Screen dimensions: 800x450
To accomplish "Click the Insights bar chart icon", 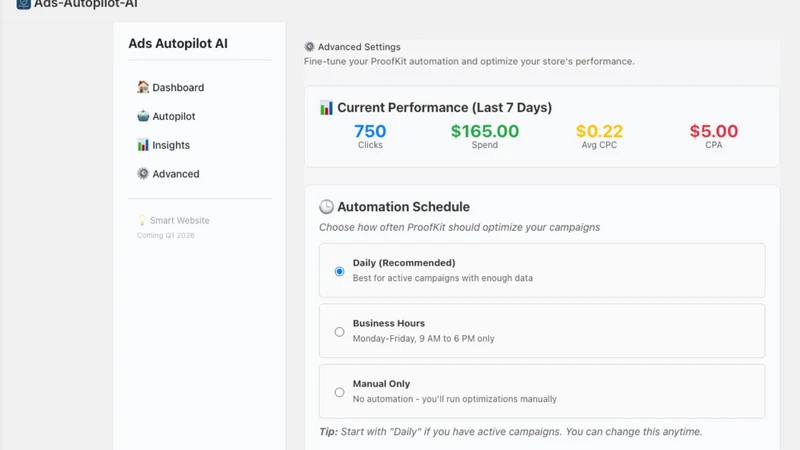I will [143, 145].
